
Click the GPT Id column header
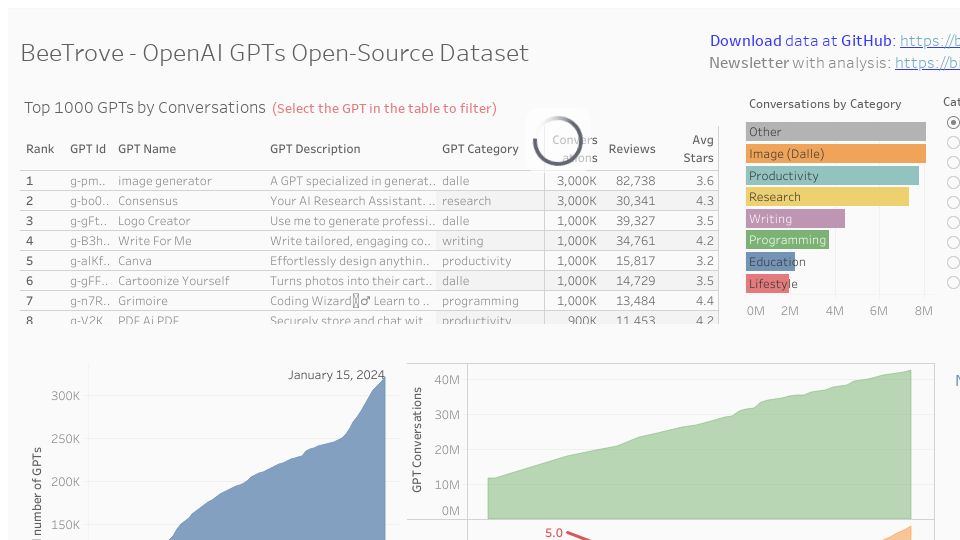pyautogui.click(x=88, y=149)
